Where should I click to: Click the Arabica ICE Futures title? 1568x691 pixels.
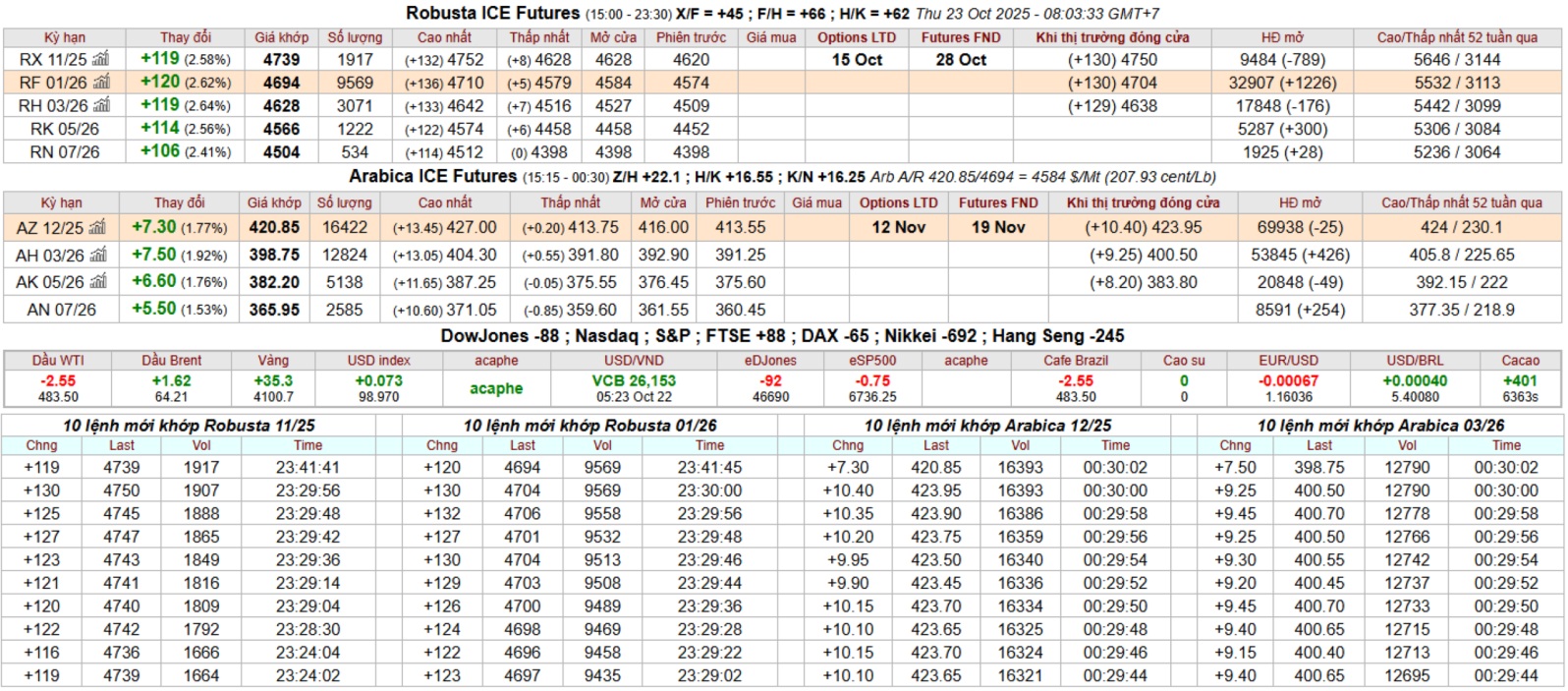coord(433,176)
